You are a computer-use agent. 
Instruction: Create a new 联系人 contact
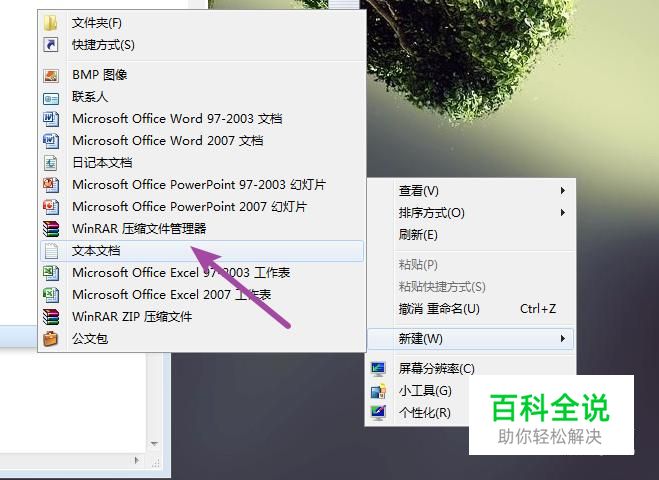tap(202, 97)
